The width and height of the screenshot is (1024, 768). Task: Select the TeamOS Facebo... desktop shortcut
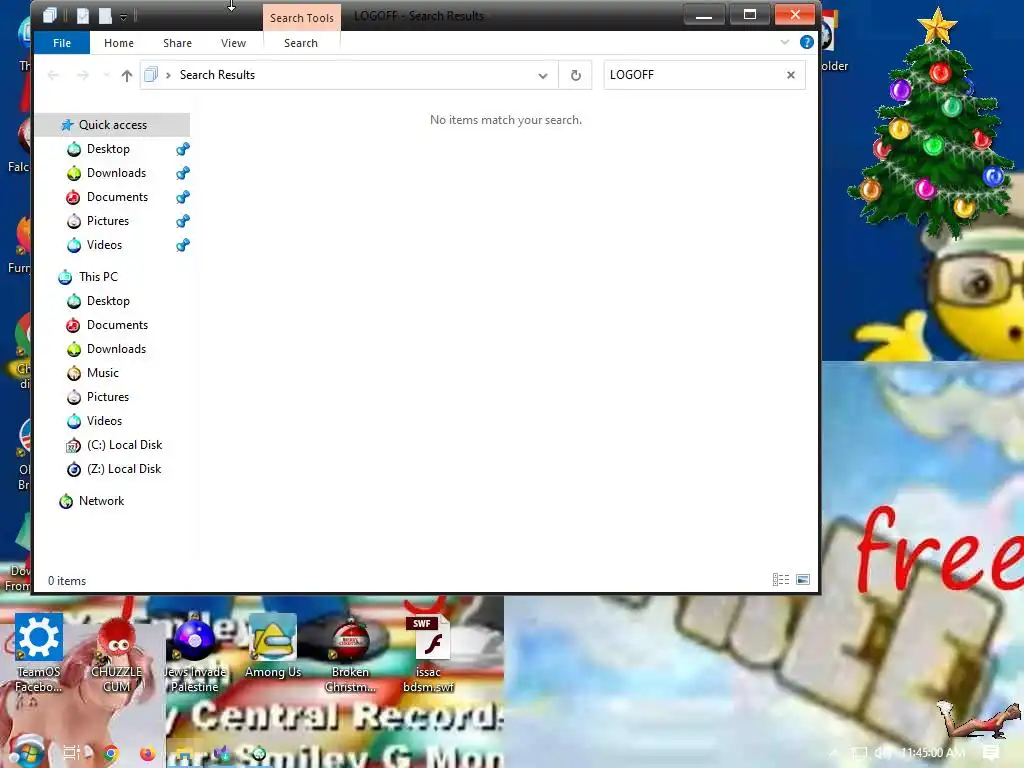click(x=39, y=653)
